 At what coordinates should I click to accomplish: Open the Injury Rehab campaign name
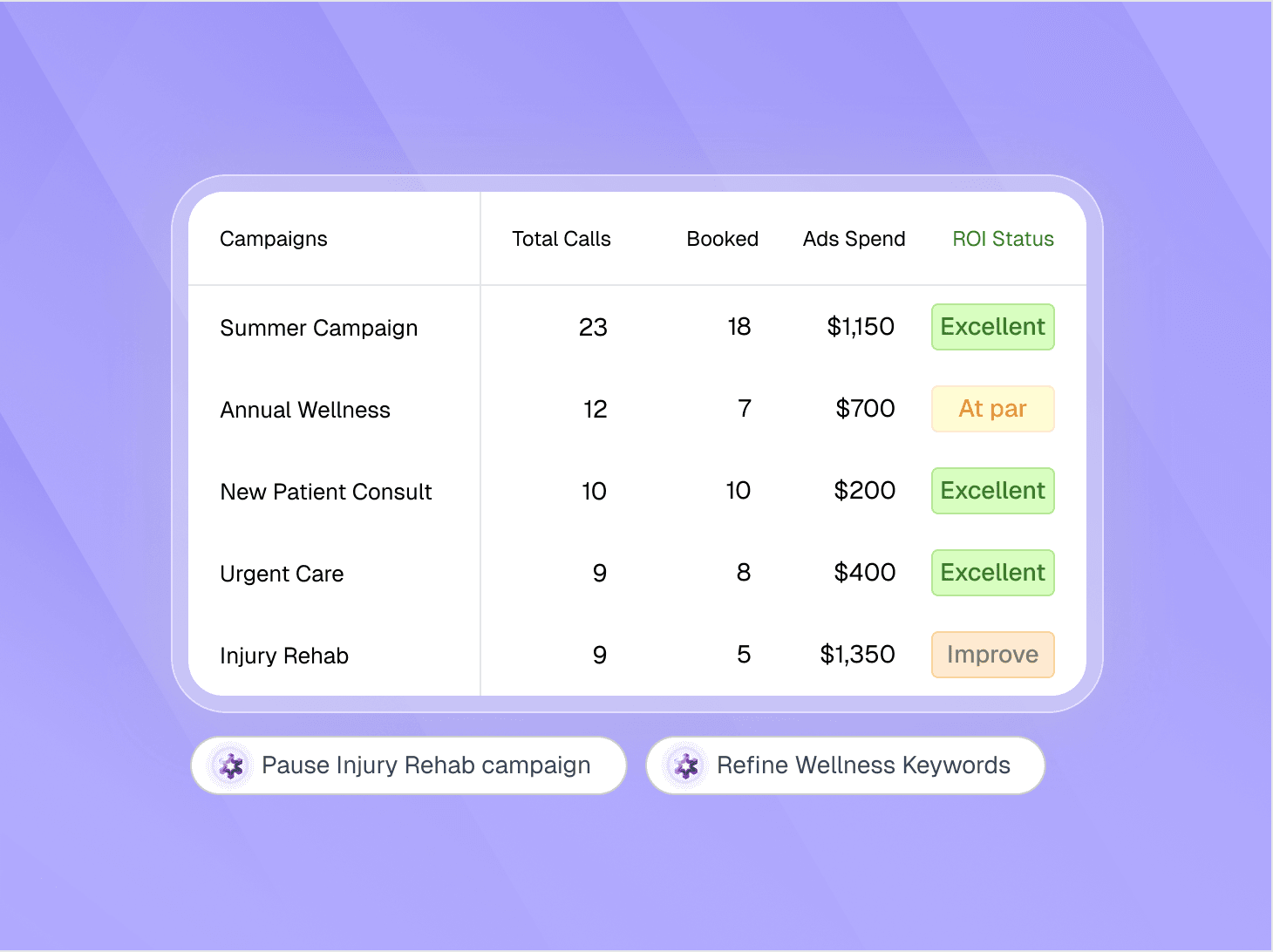(284, 656)
